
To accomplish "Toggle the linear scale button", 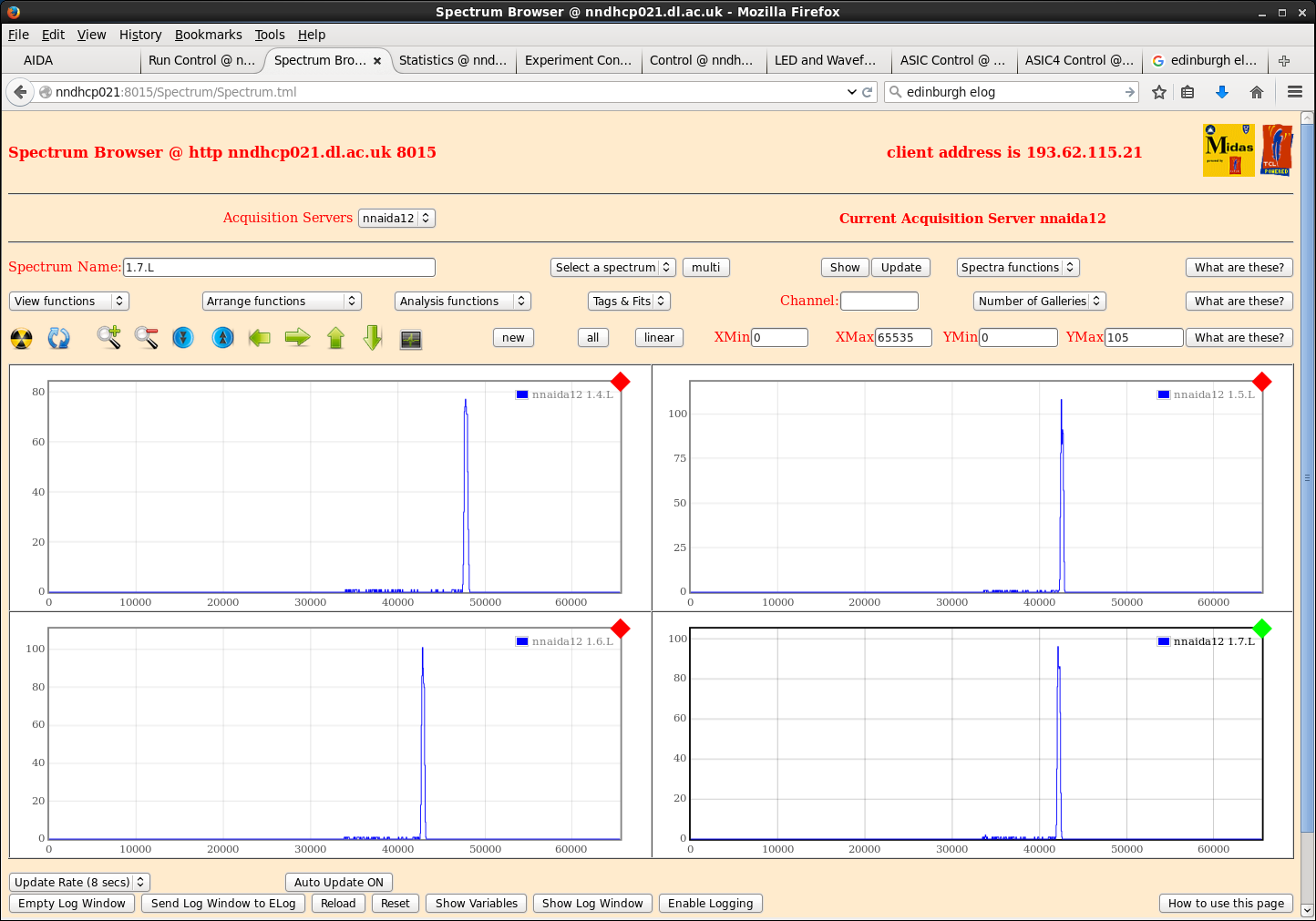I will pyautogui.click(x=658, y=337).
